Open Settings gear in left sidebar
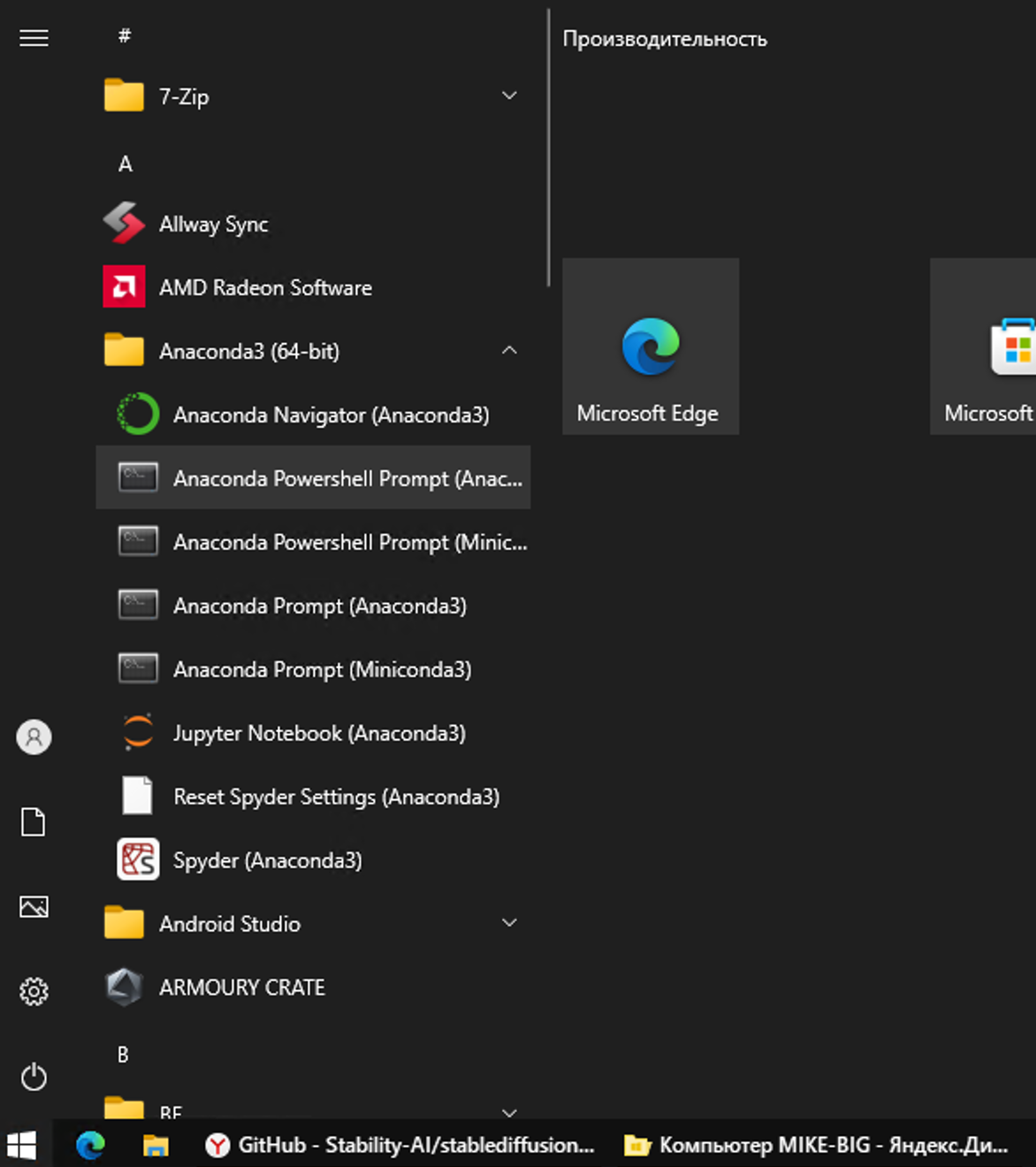The height and width of the screenshot is (1167, 1036). pyautogui.click(x=34, y=991)
